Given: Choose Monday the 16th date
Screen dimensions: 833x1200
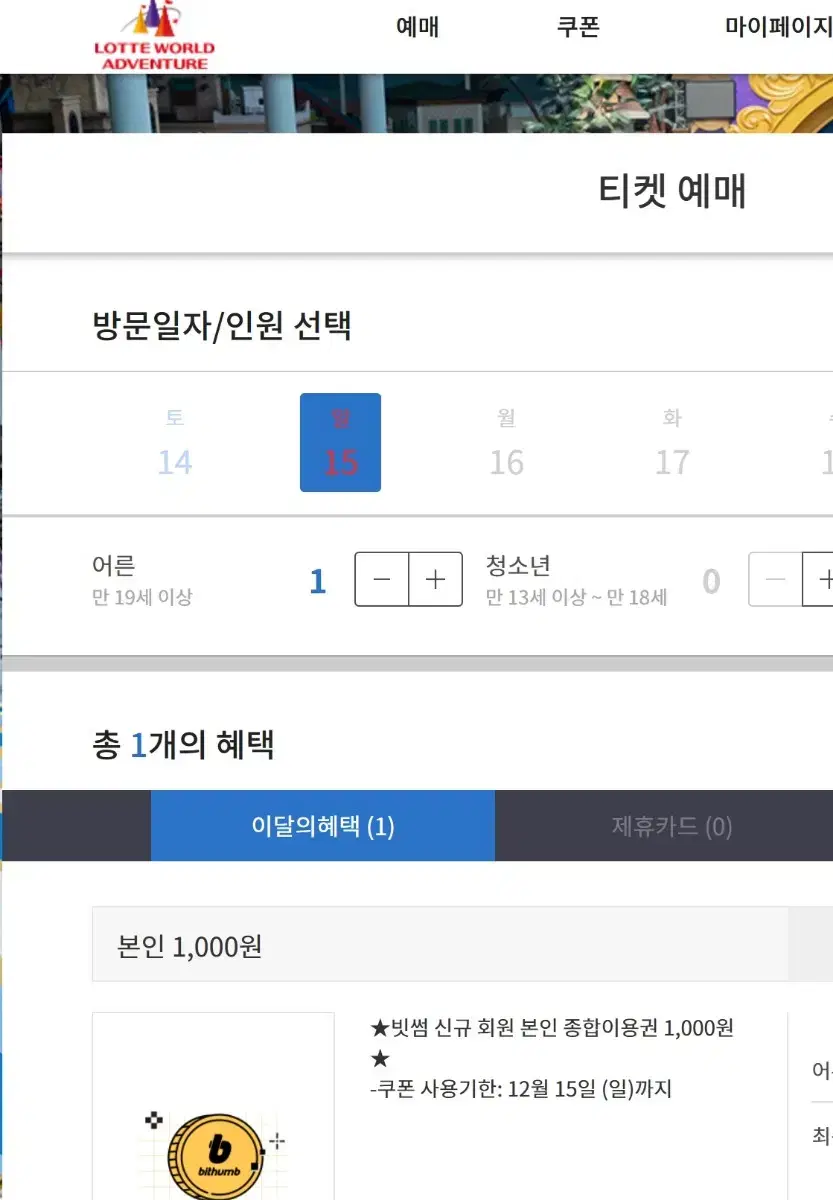Looking at the screenshot, I should 506,442.
